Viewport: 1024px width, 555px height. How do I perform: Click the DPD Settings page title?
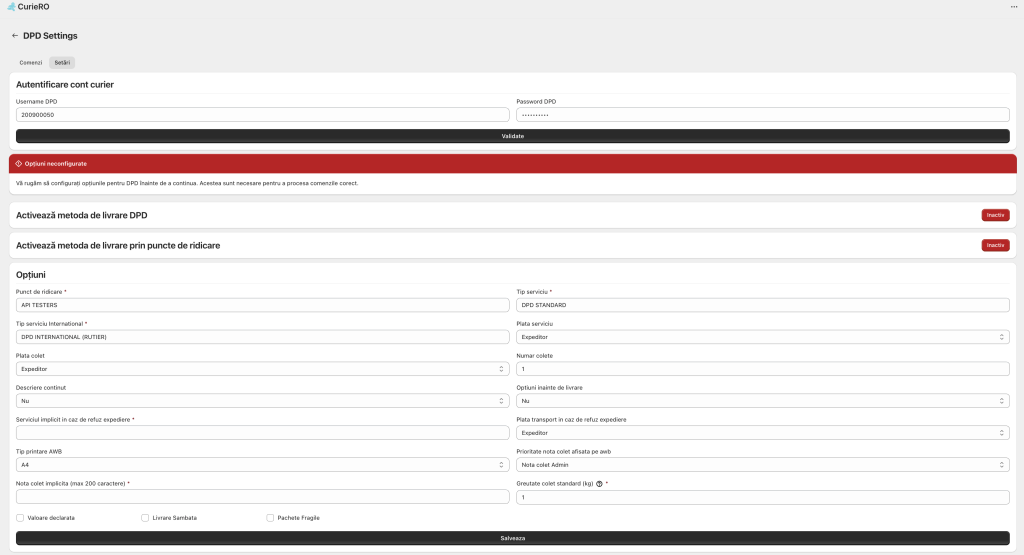50,36
